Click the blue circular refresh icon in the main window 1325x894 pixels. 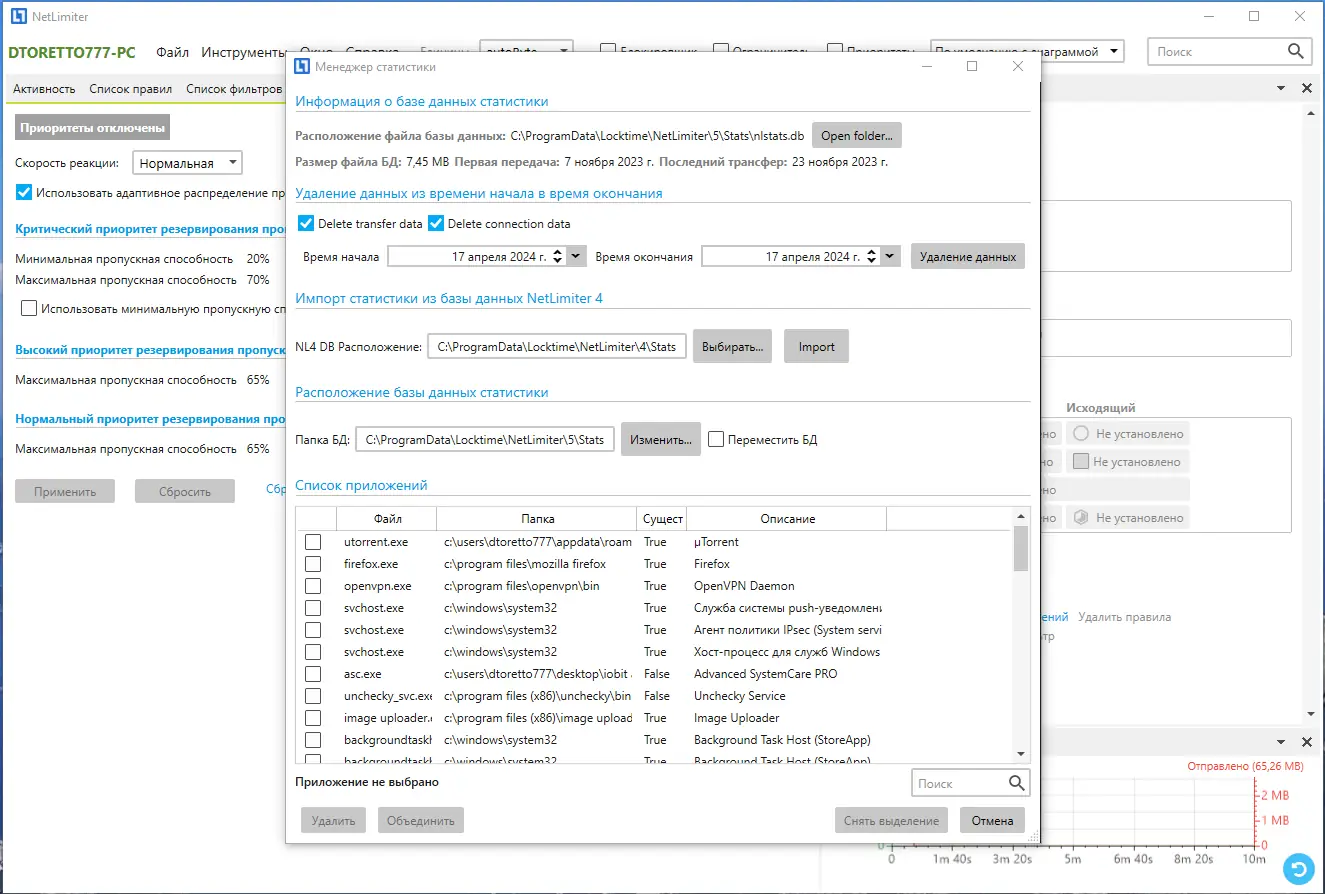1298,867
